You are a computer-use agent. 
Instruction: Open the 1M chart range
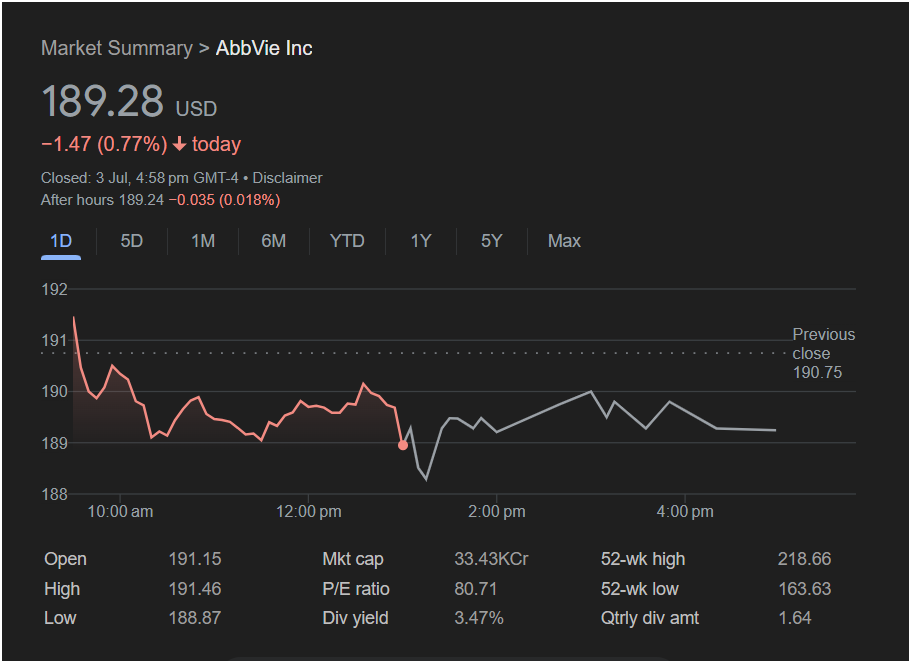pos(203,241)
